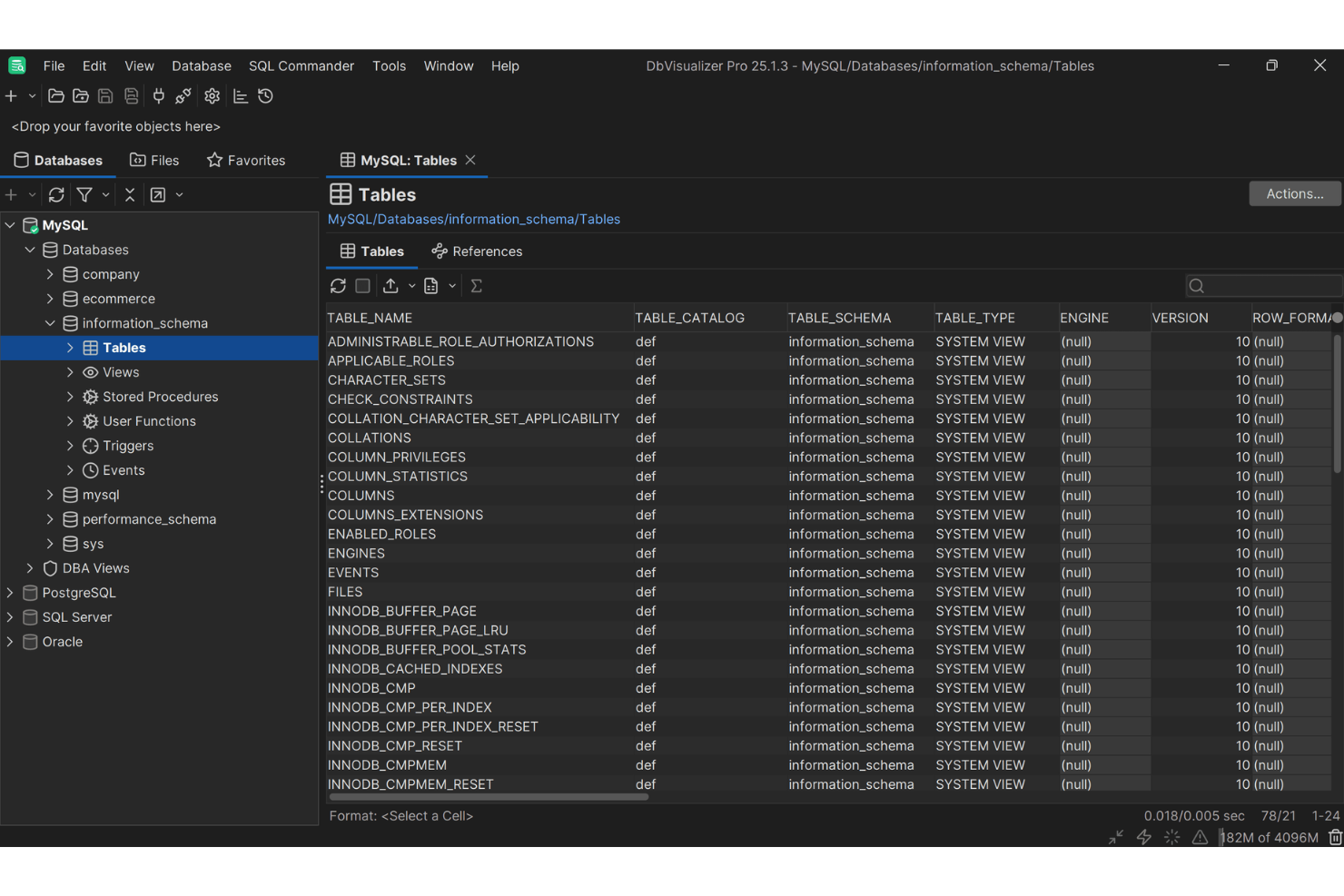The image size is (1344, 896).
Task: Click the Actions button
Action: [x=1294, y=193]
